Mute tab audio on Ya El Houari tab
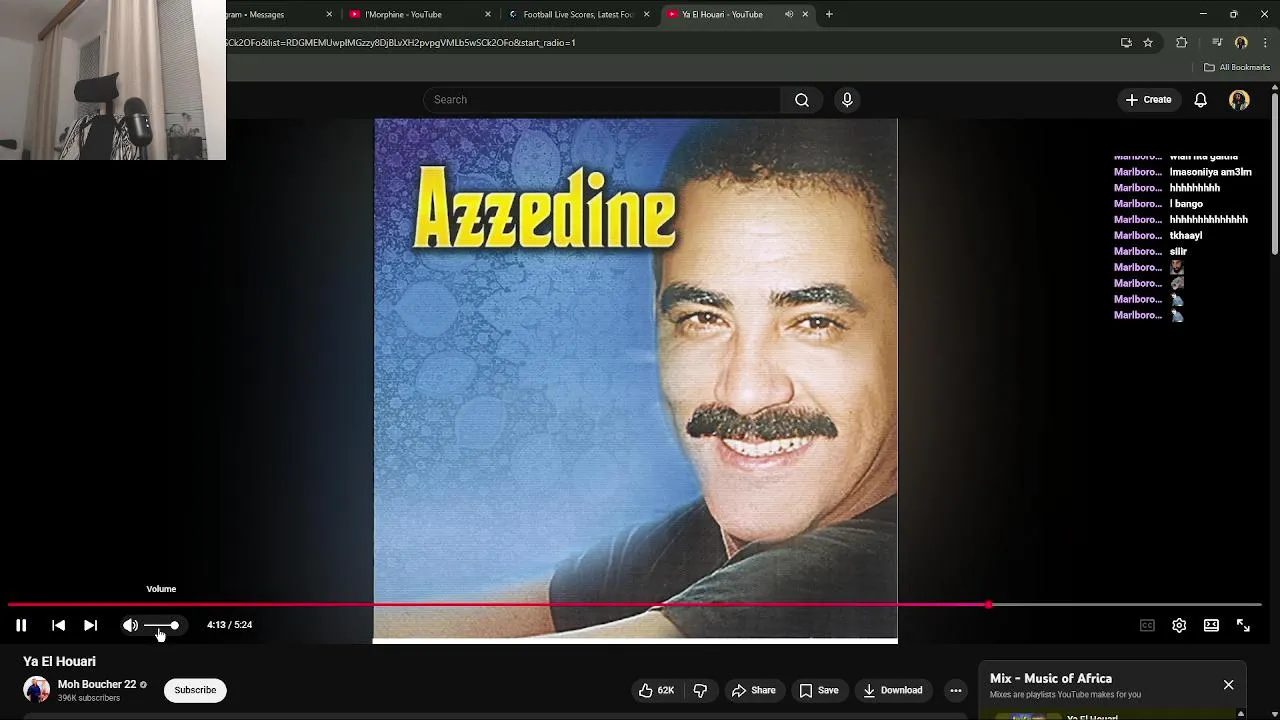 [x=789, y=14]
